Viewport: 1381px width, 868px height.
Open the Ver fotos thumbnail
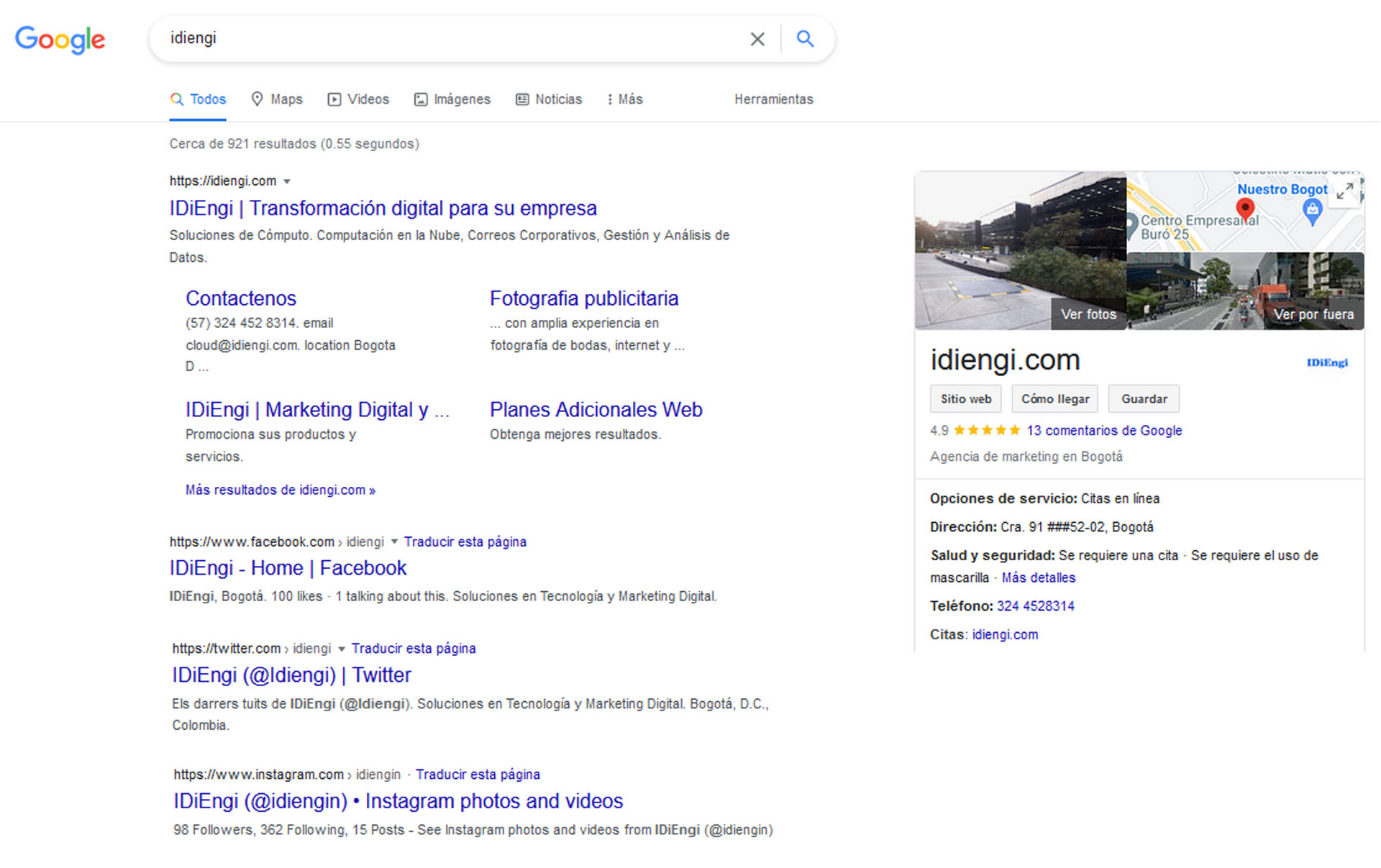pos(1088,314)
